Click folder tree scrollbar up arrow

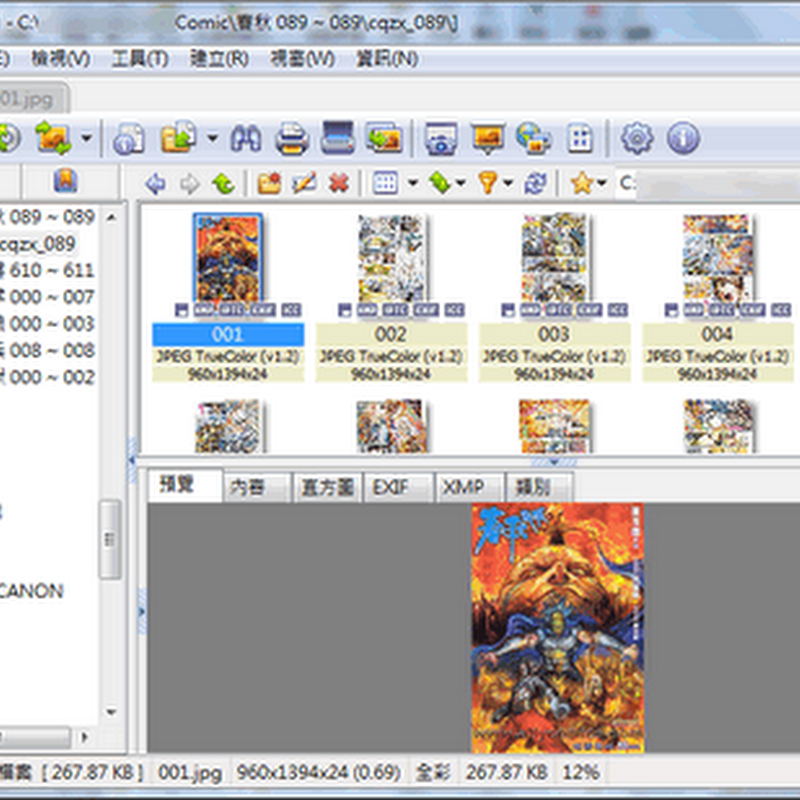[111, 217]
